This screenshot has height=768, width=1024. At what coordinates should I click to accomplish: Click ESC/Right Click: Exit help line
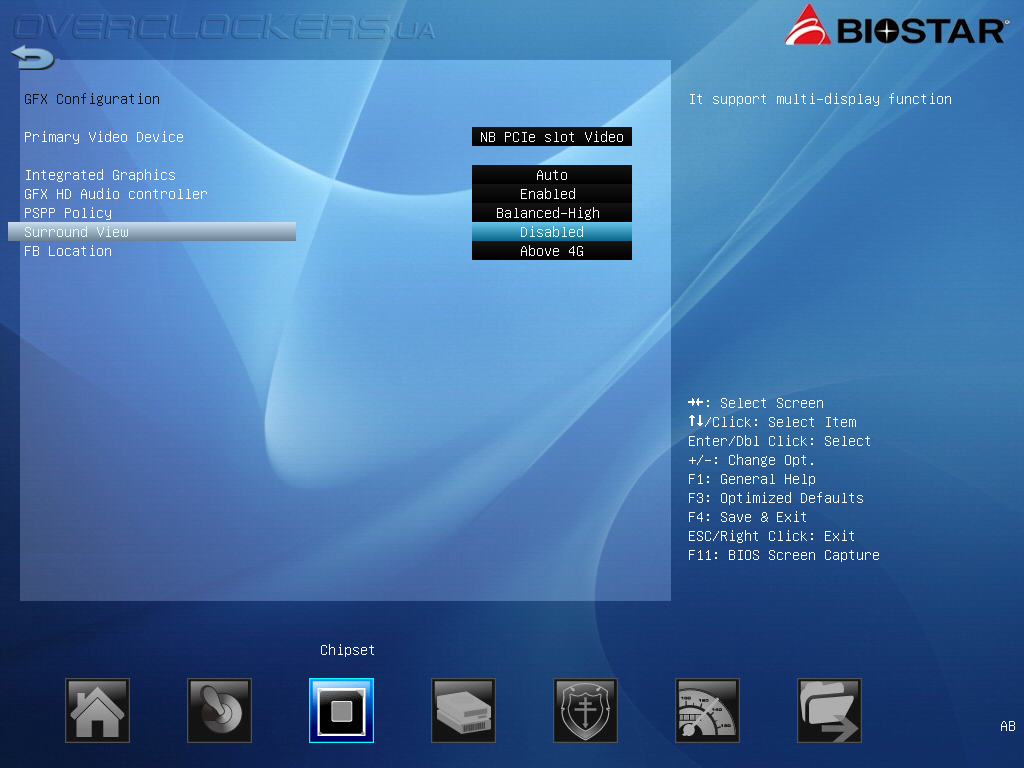tap(771, 536)
